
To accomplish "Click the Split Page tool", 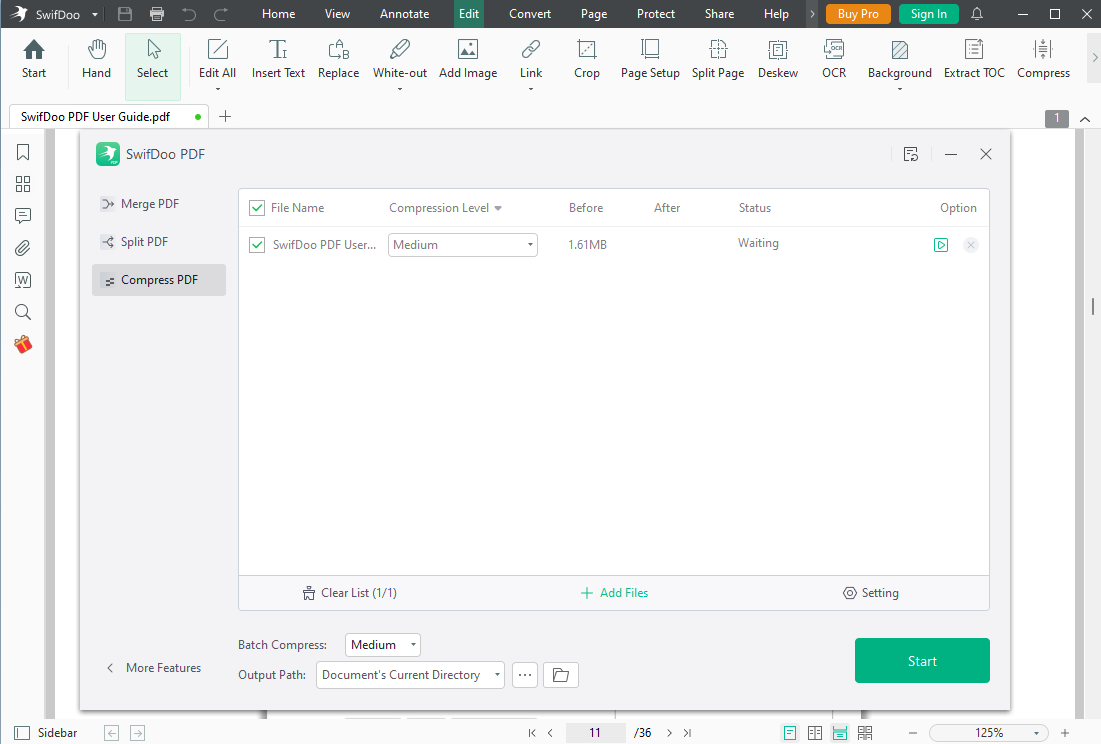I will [x=718, y=59].
